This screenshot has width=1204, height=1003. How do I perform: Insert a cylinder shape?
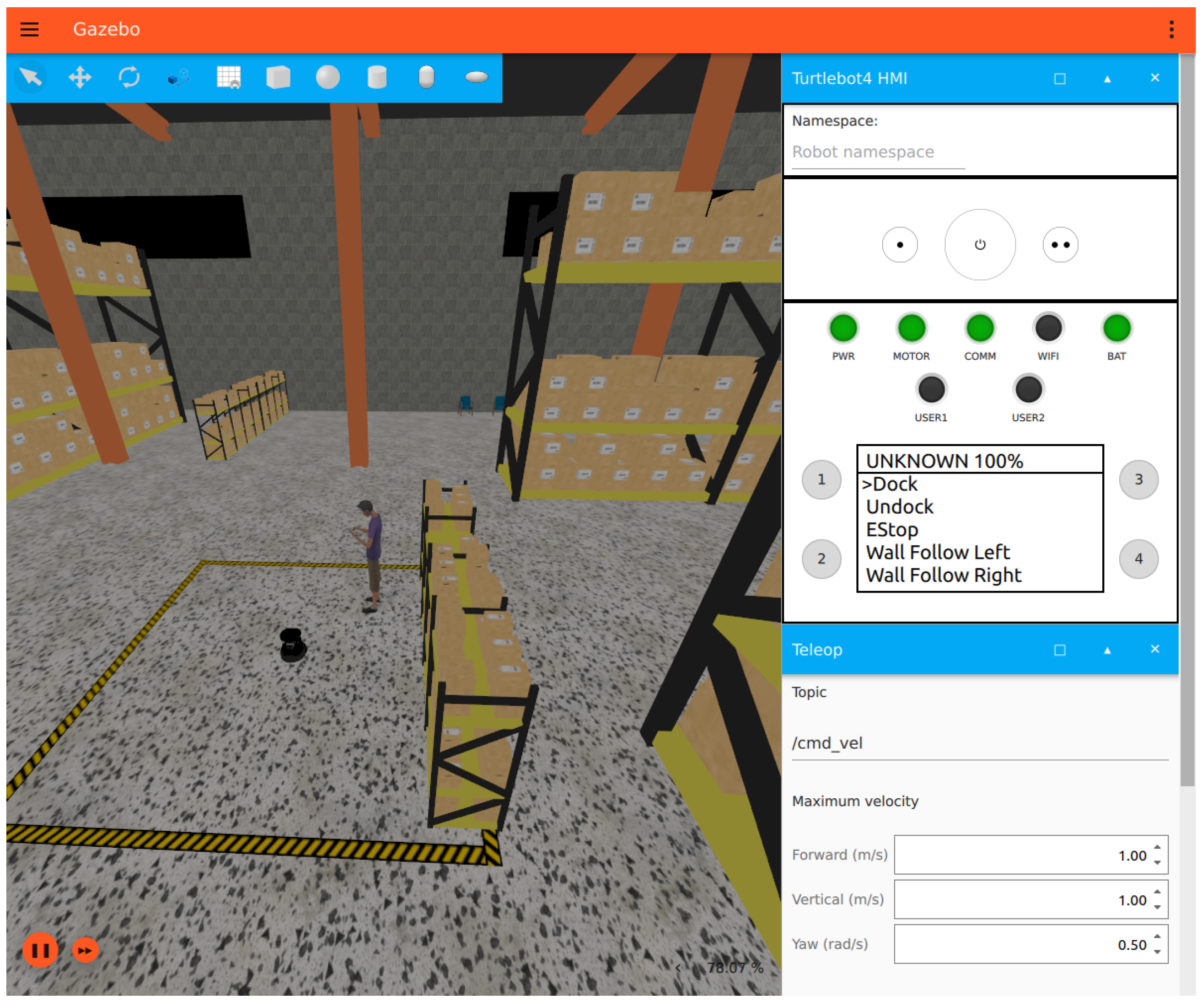(377, 77)
